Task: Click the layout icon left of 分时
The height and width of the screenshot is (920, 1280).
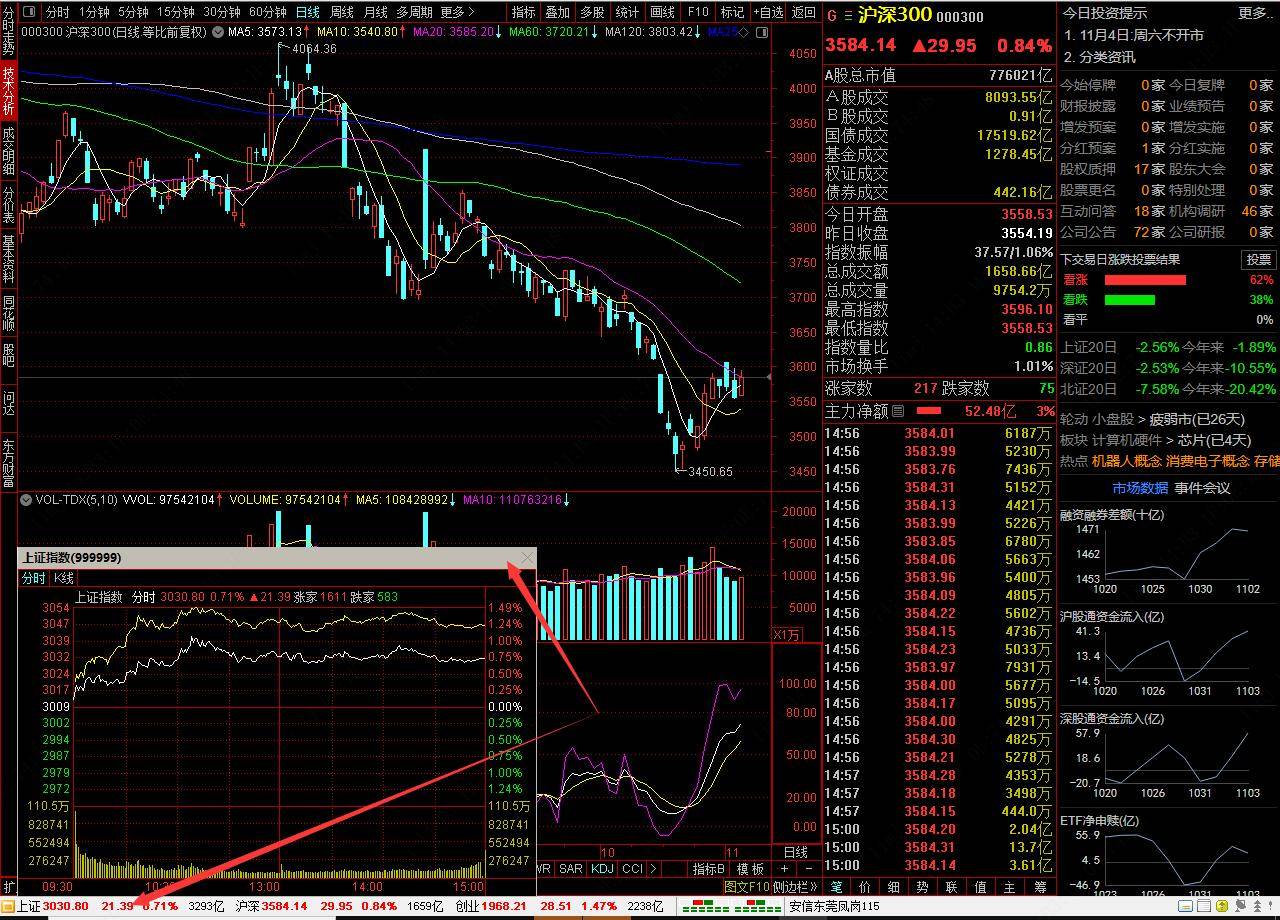Action: point(28,12)
